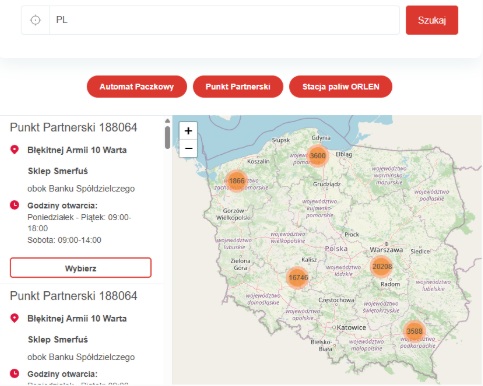Click second Błękitnej Armii 10 Warta address
This screenshot has height=386, width=483.
[77, 318]
